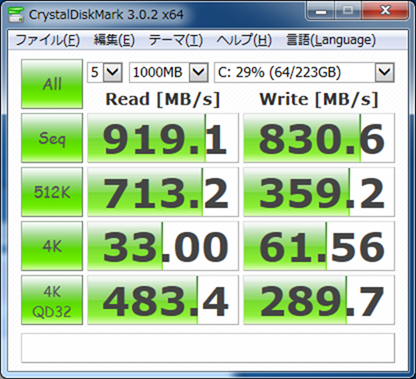Start the 512K random test
Image resolution: width=416 pixels, height=379 pixels.
(52, 192)
